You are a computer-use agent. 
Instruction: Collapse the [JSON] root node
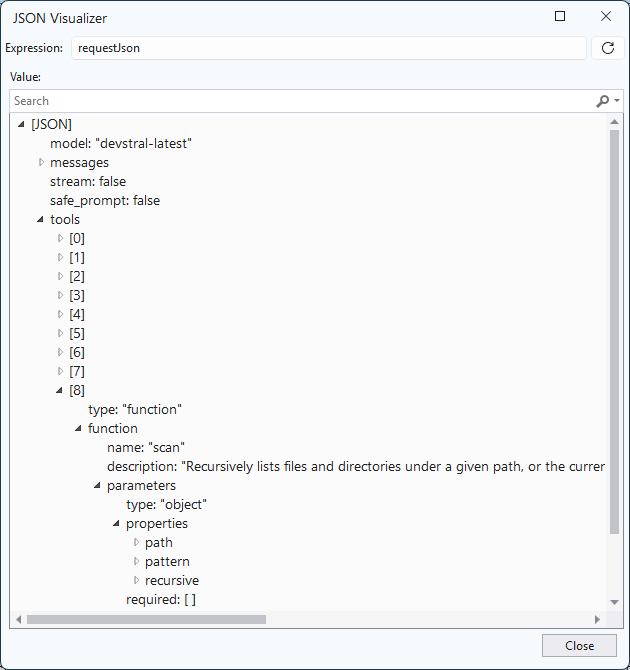pyautogui.click(x=21, y=125)
